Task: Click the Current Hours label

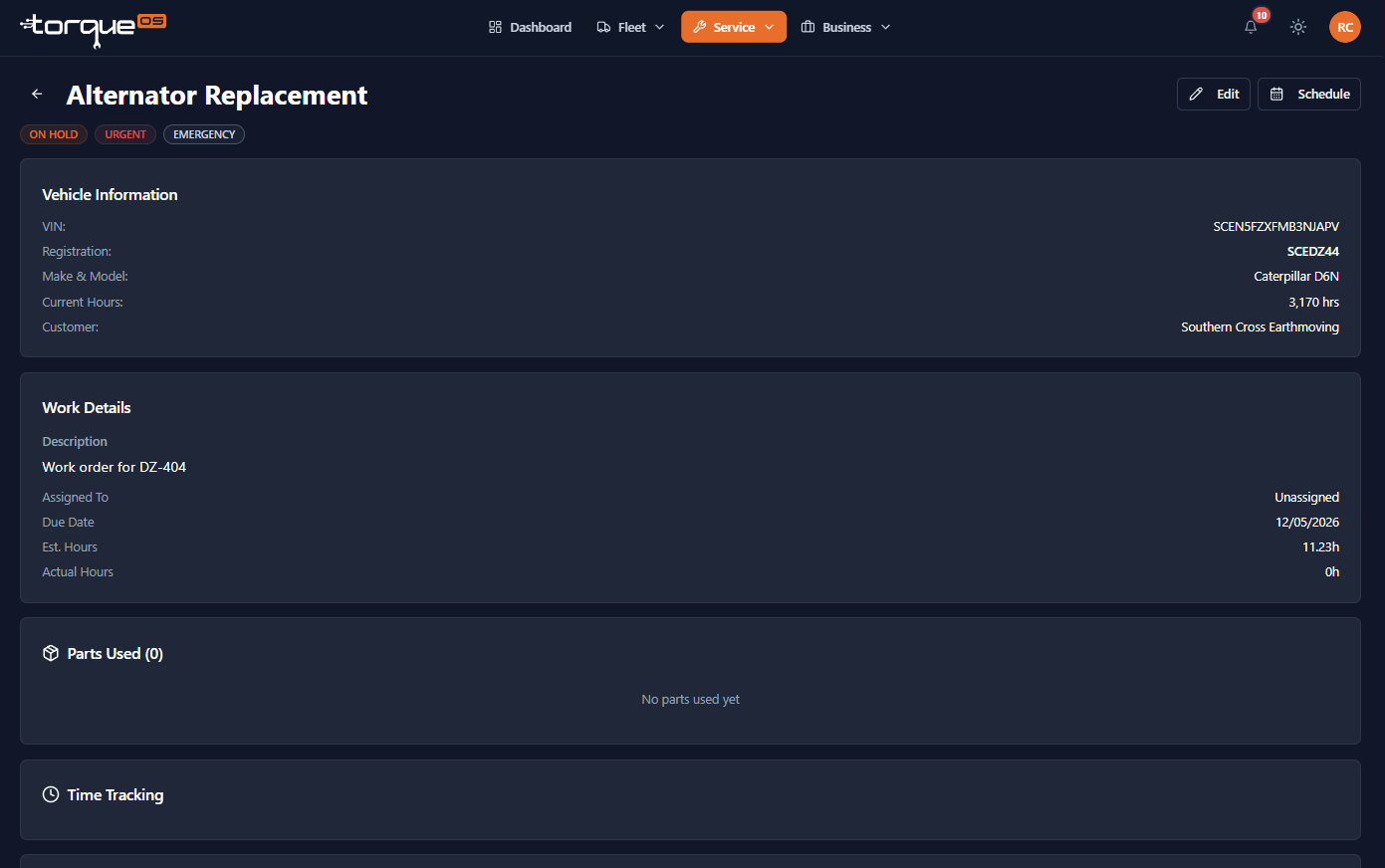Action: point(83,303)
